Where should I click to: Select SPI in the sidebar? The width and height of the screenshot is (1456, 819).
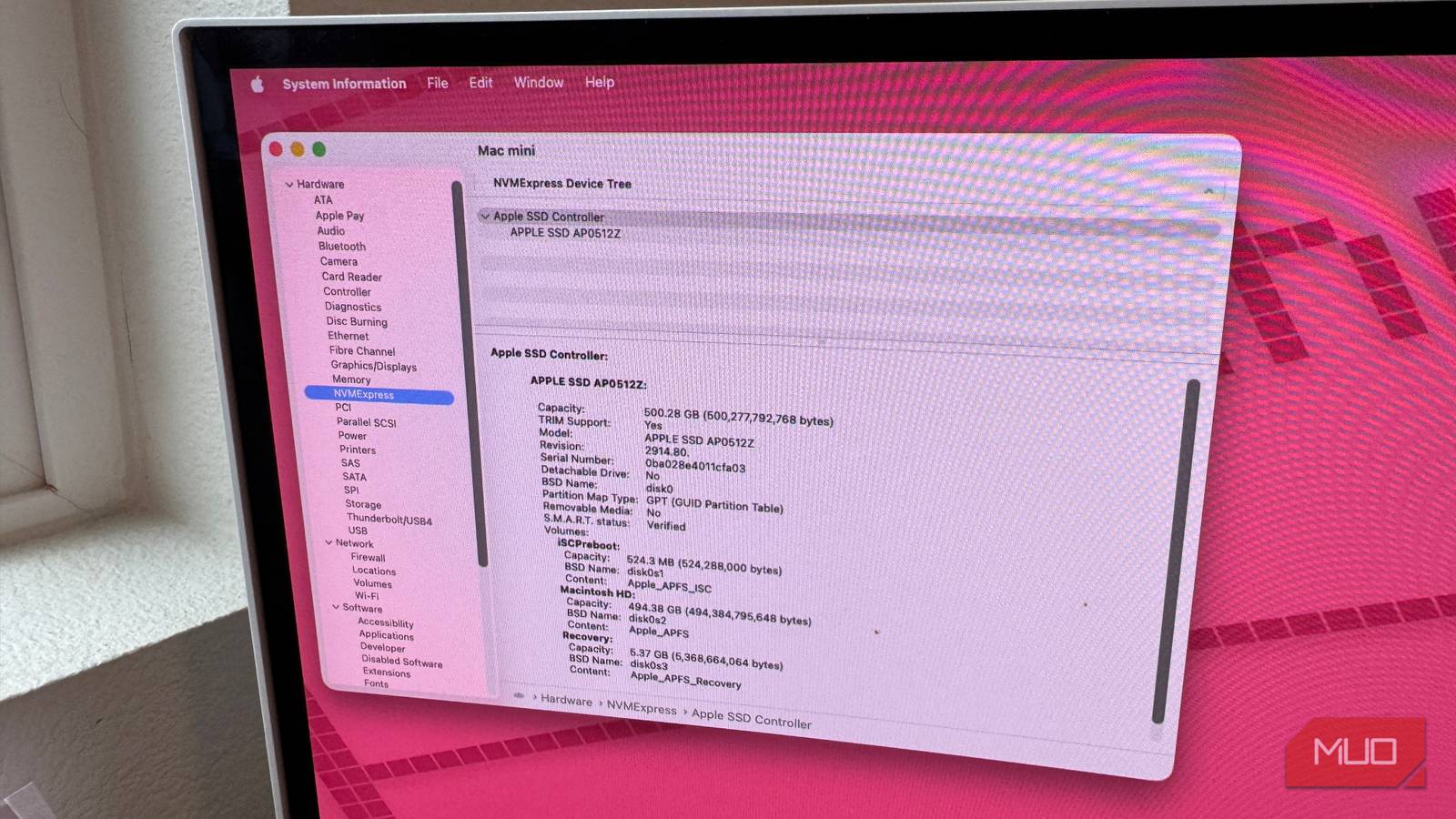pos(351,490)
